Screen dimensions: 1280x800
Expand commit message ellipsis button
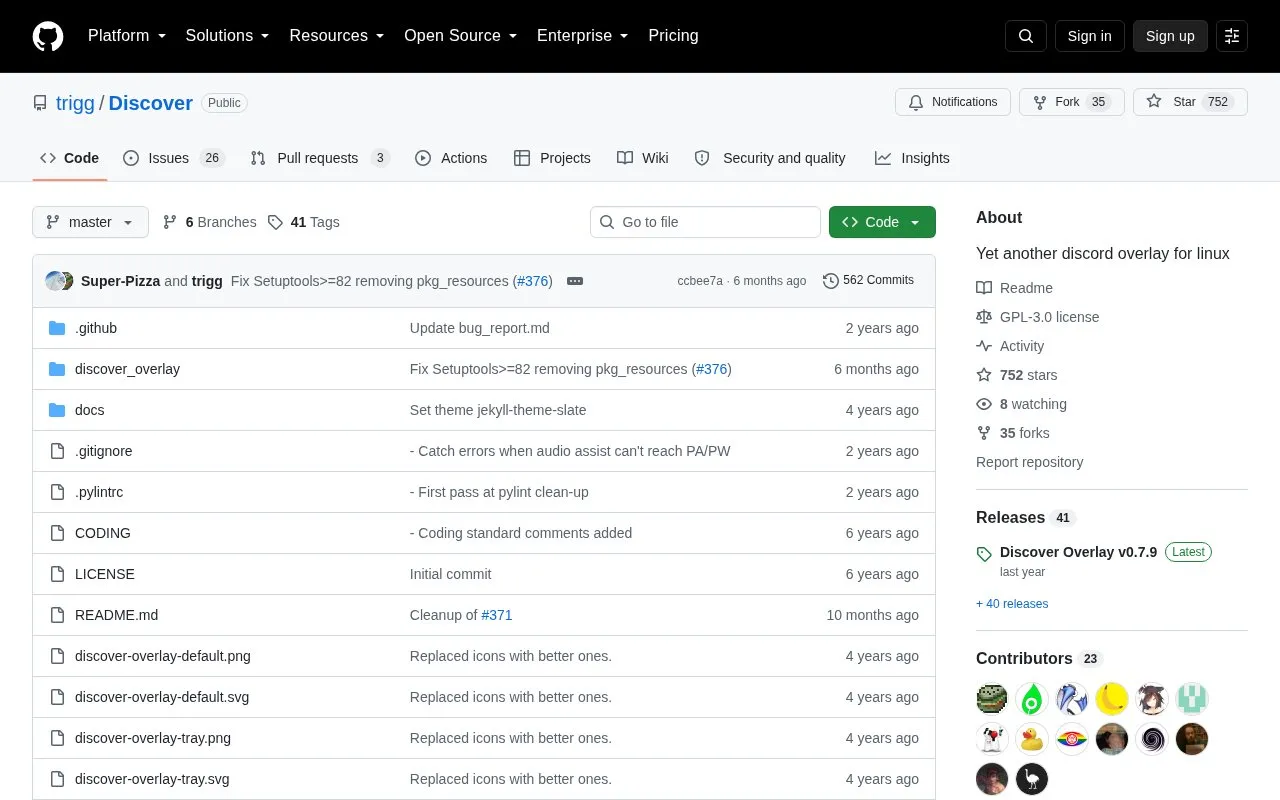tap(575, 281)
